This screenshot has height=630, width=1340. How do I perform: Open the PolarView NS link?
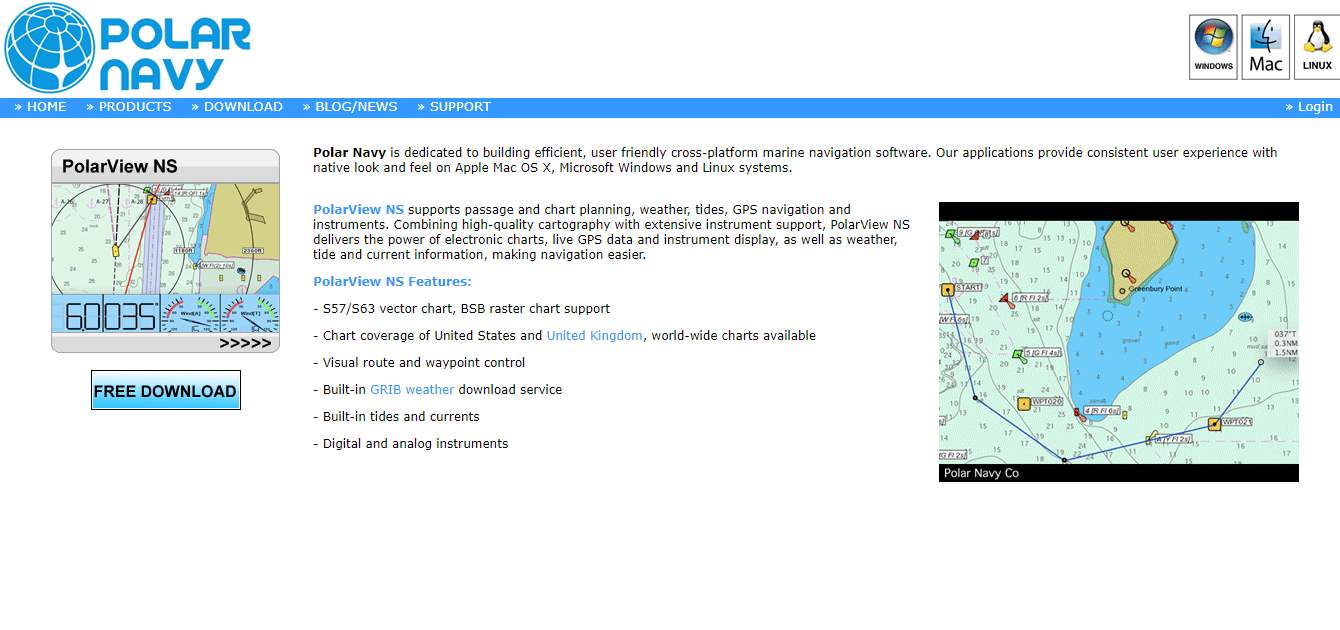pyautogui.click(x=358, y=209)
